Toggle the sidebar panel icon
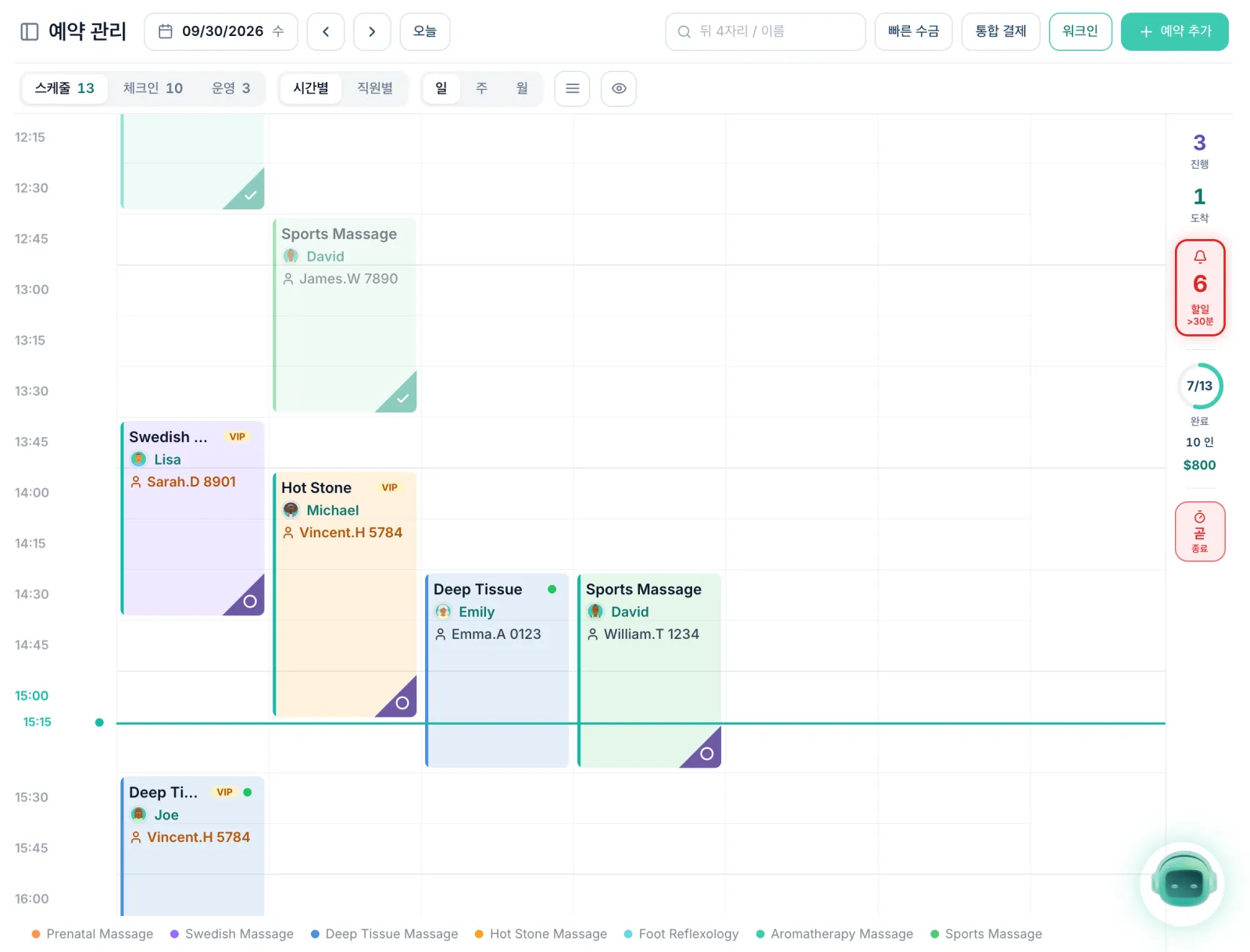The height and width of the screenshot is (952, 1250). 30,32
